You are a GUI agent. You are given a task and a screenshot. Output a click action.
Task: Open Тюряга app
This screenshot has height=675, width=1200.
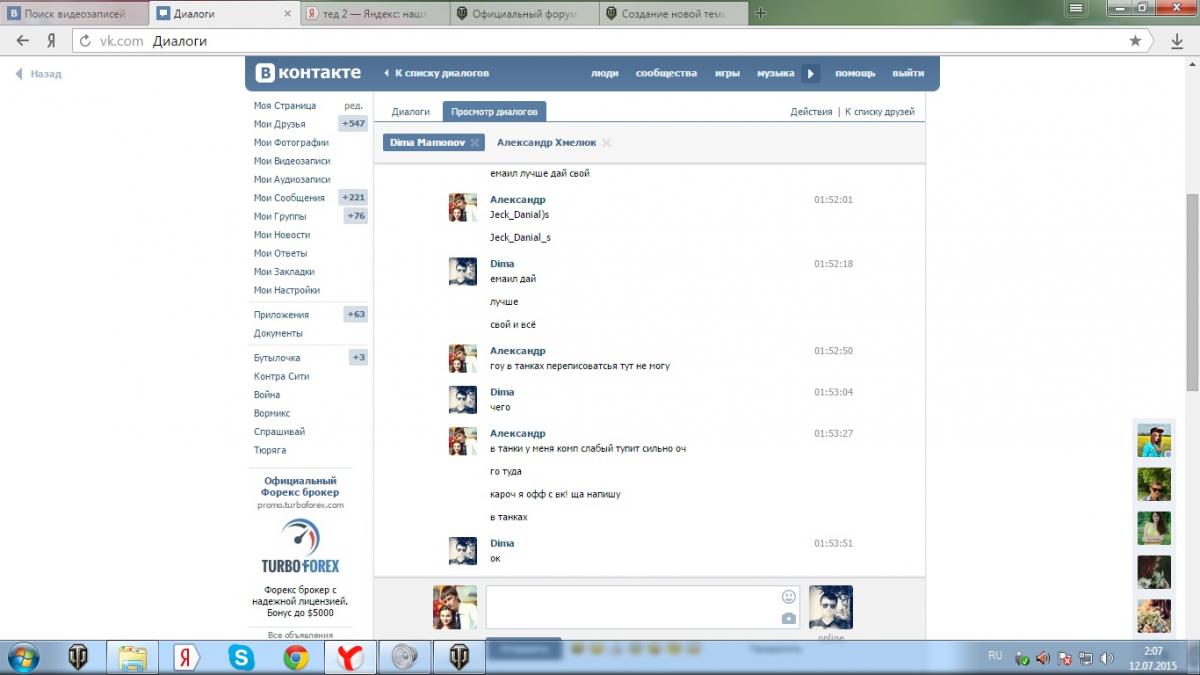270,450
